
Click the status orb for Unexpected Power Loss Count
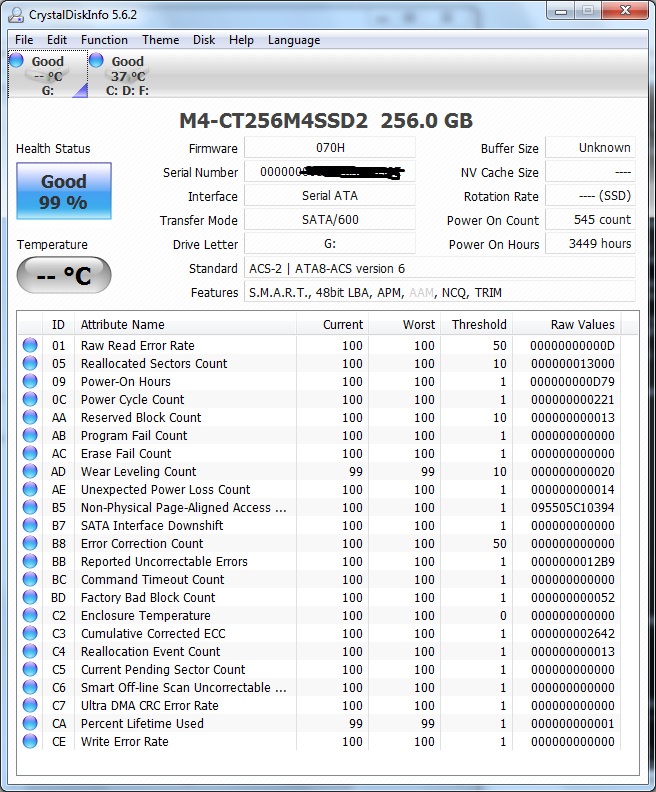click(x=30, y=489)
